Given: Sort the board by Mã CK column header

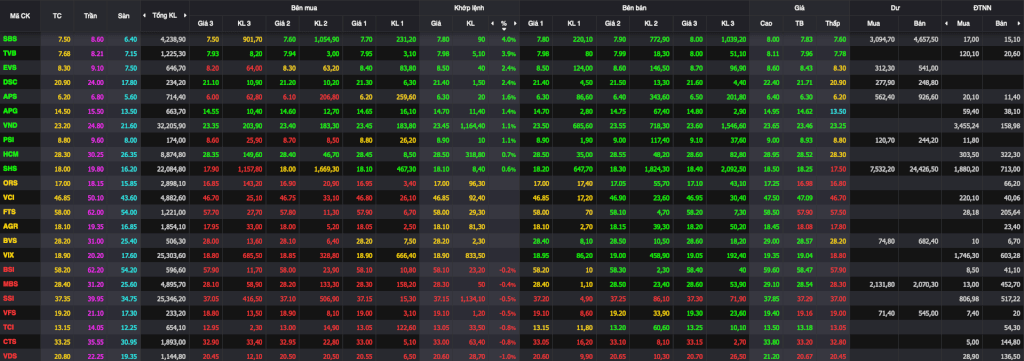Looking at the screenshot, I should coord(14,14).
